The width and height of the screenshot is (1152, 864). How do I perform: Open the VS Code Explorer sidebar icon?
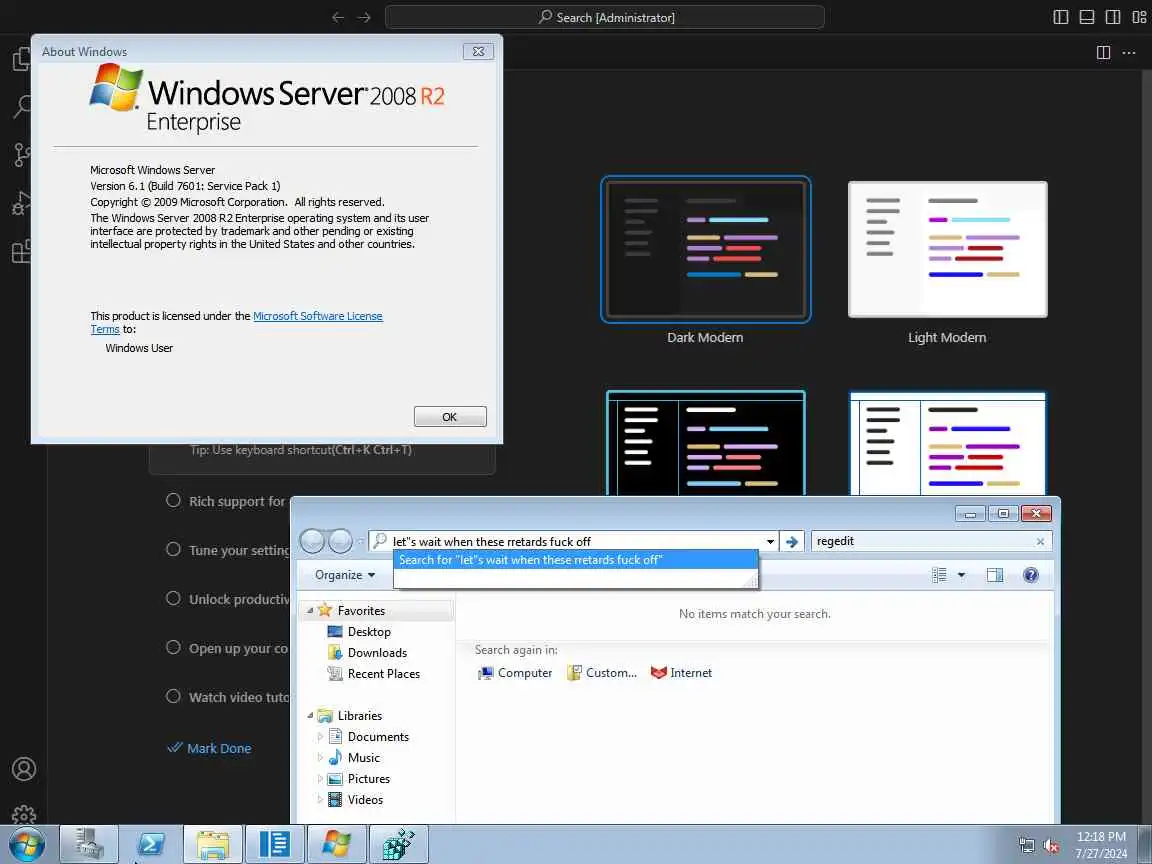click(x=22, y=59)
